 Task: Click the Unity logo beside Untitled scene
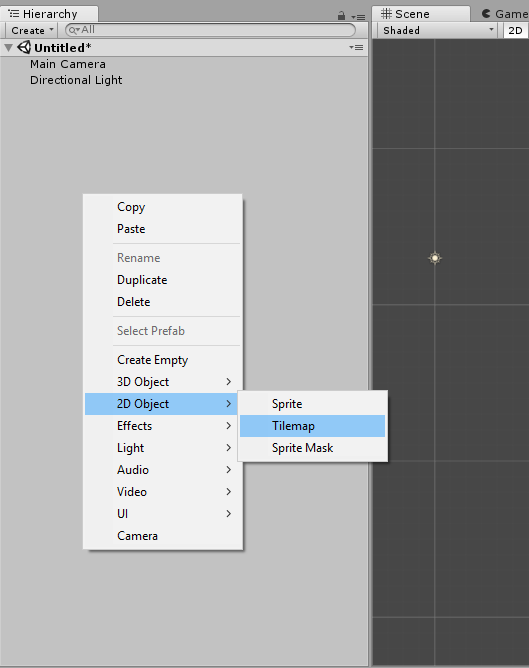pyautogui.click(x=24, y=47)
